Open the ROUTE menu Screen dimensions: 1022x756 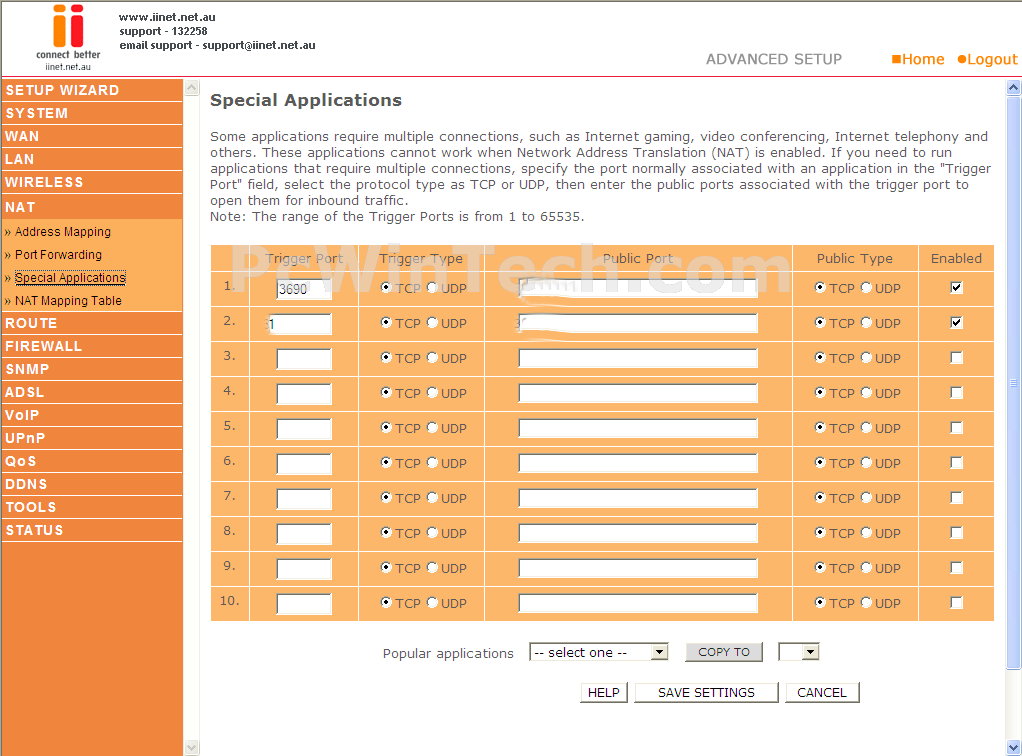[92, 323]
